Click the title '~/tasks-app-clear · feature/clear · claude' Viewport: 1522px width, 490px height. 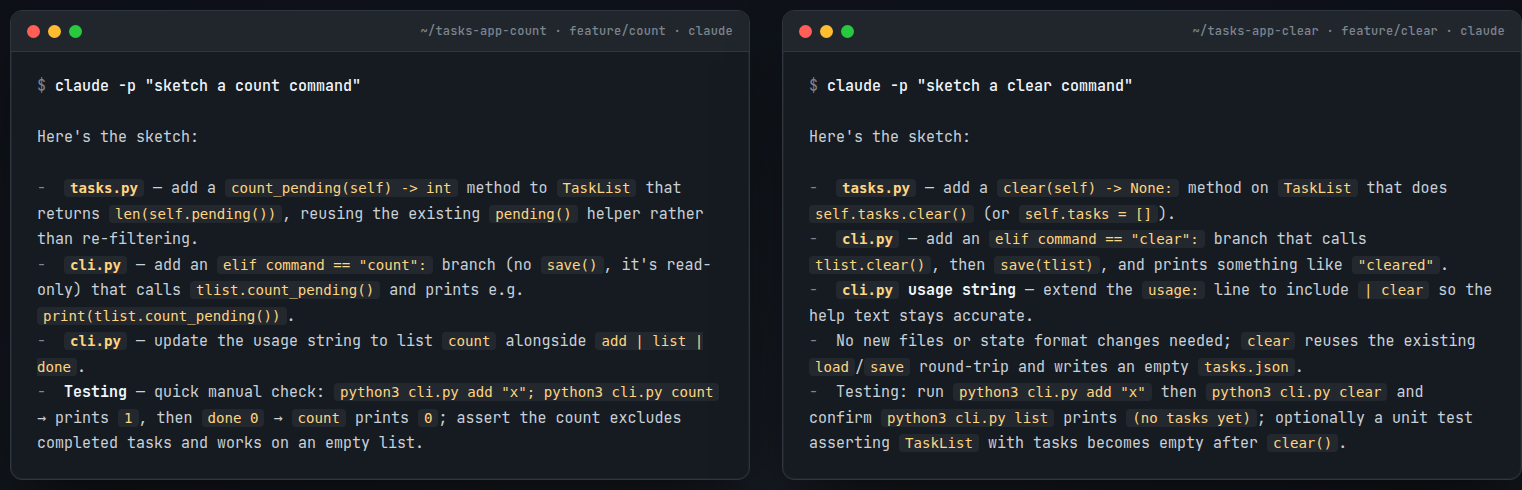1348,31
